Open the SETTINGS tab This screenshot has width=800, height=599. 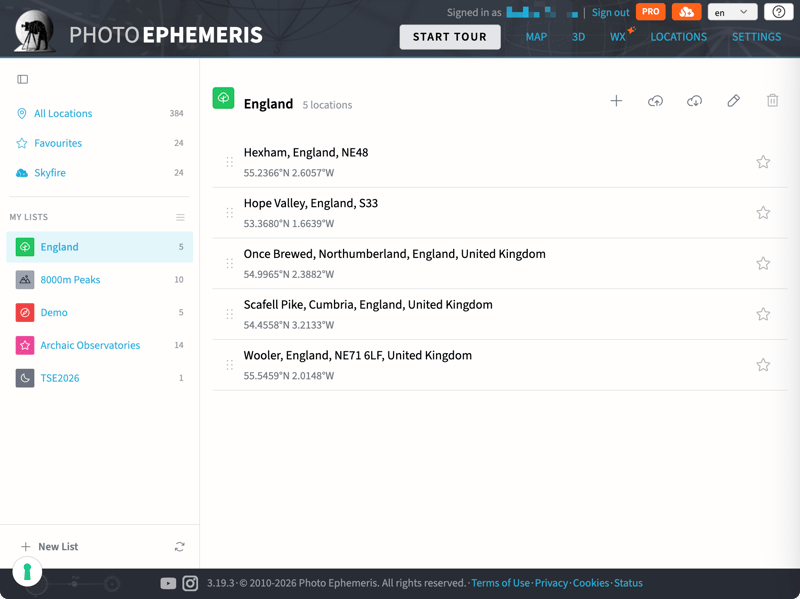[757, 37]
